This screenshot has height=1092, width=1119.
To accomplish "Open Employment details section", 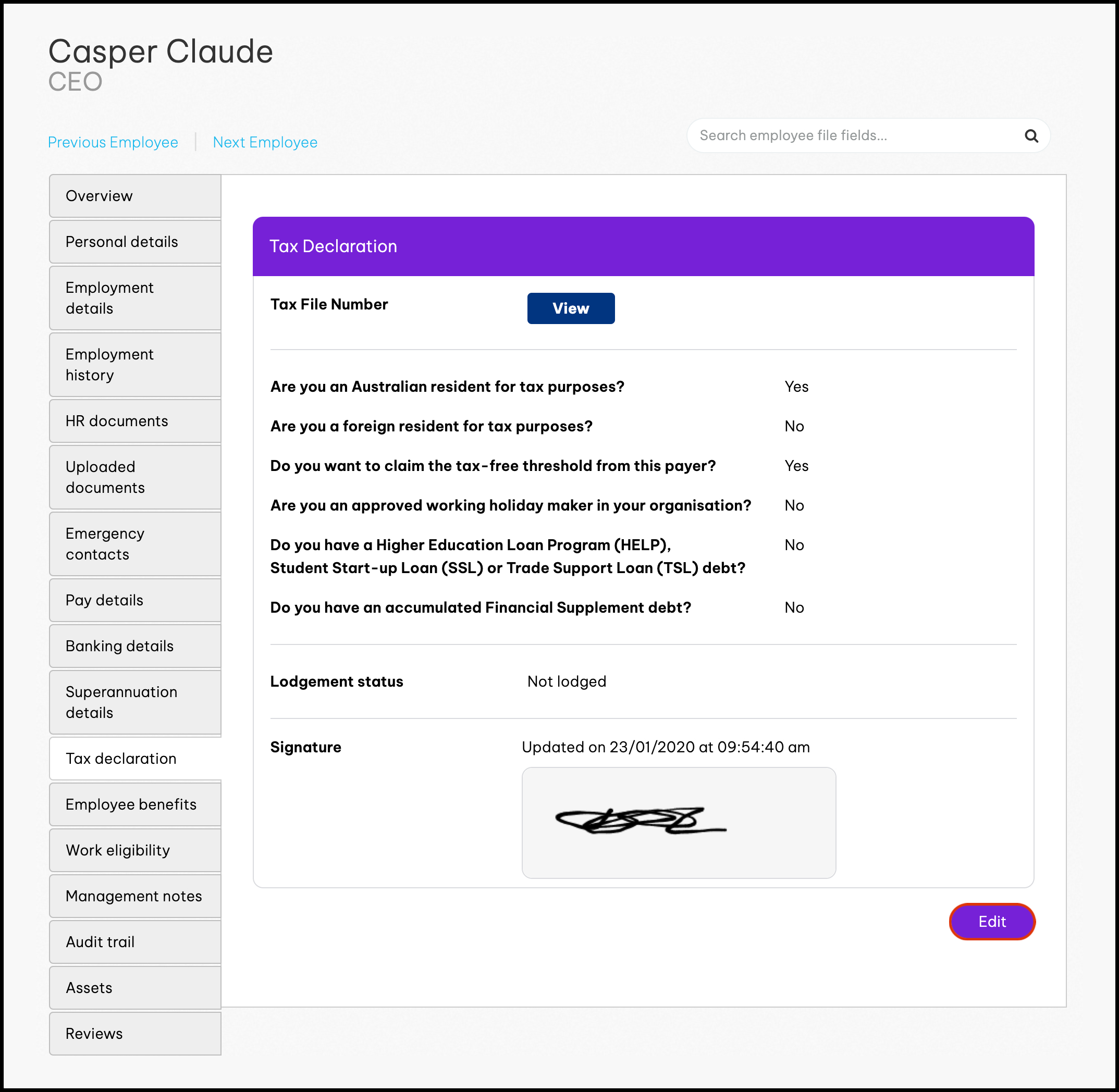I will 135,298.
